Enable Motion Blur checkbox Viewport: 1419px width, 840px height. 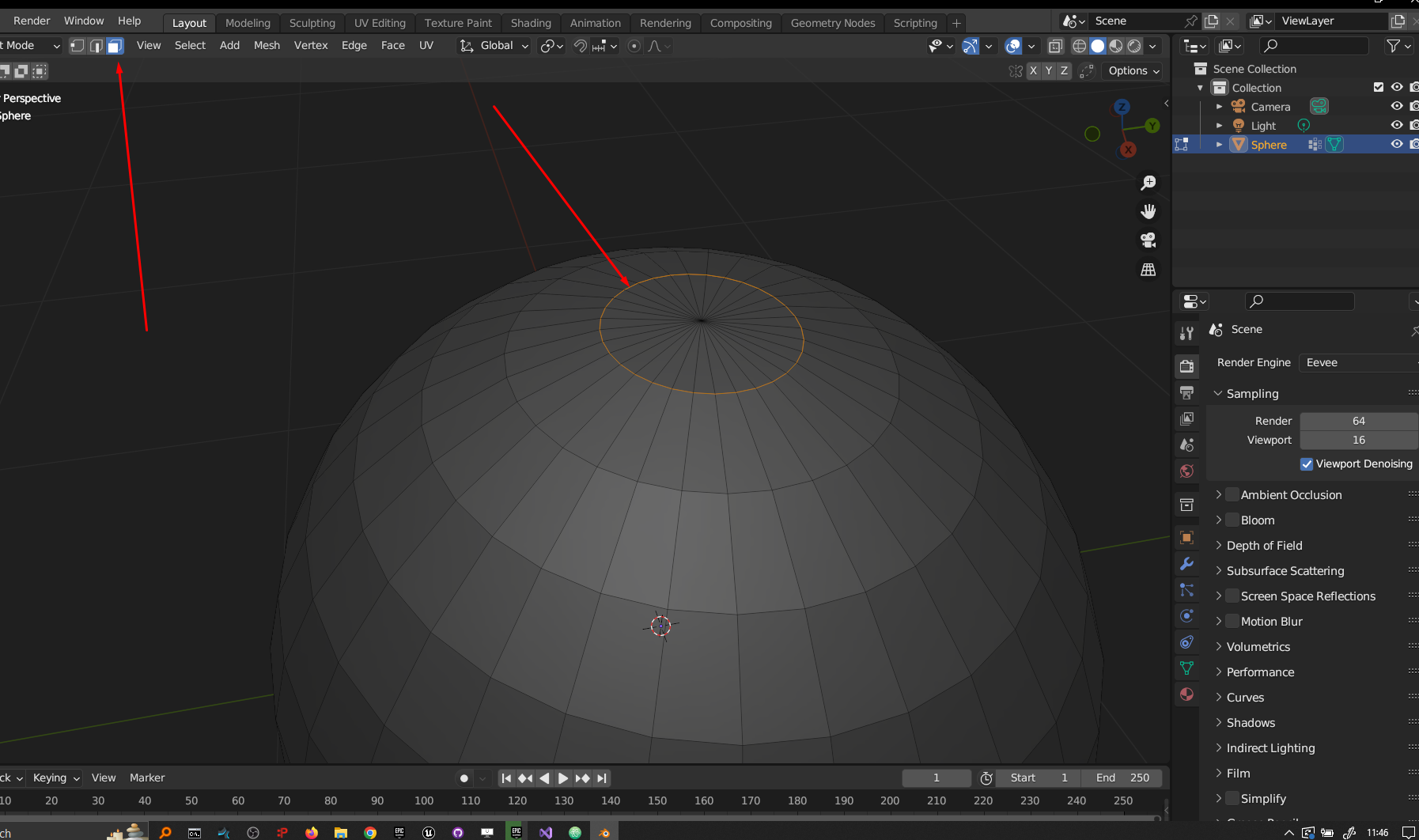[1232, 621]
